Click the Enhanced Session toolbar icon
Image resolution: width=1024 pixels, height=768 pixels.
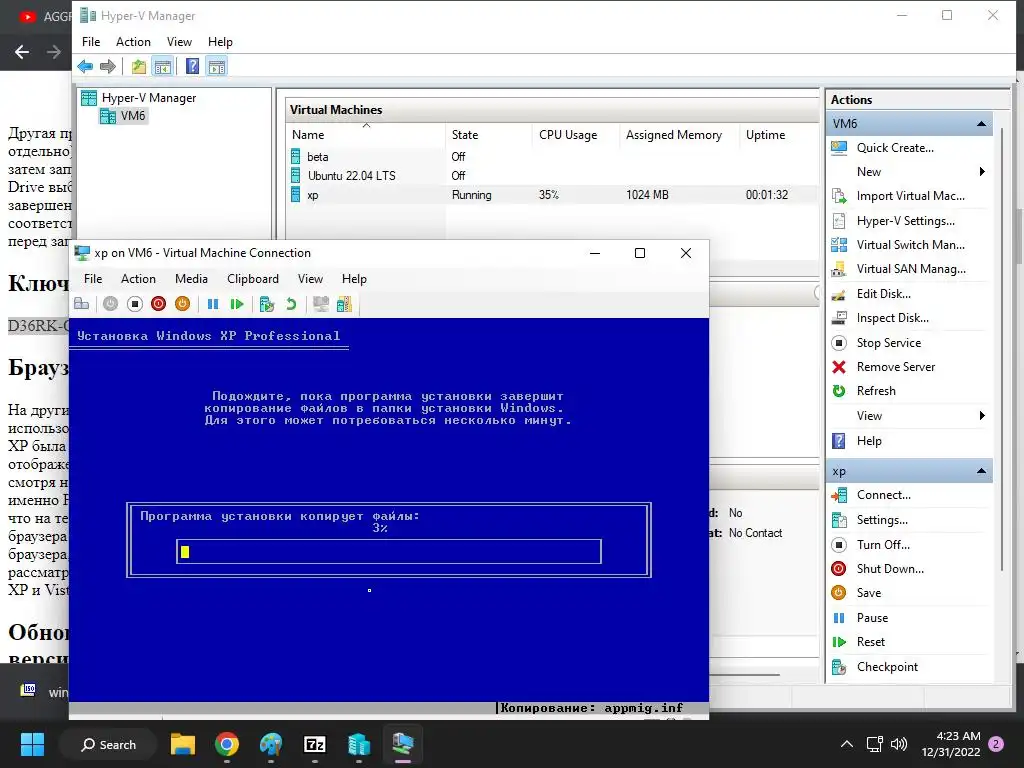[321, 304]
